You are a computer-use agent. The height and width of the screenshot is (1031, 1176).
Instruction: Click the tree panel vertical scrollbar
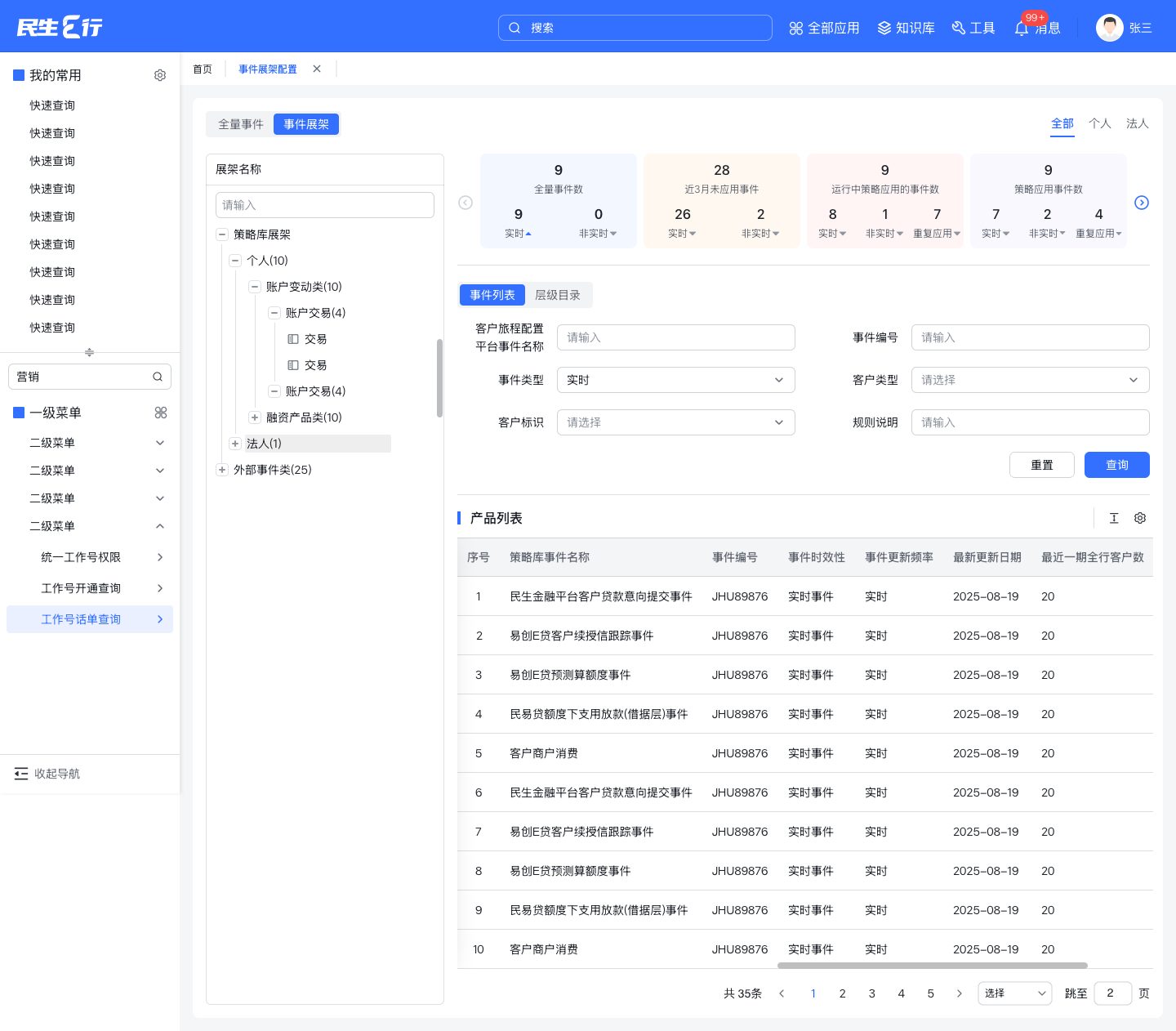tap(439, 378)
